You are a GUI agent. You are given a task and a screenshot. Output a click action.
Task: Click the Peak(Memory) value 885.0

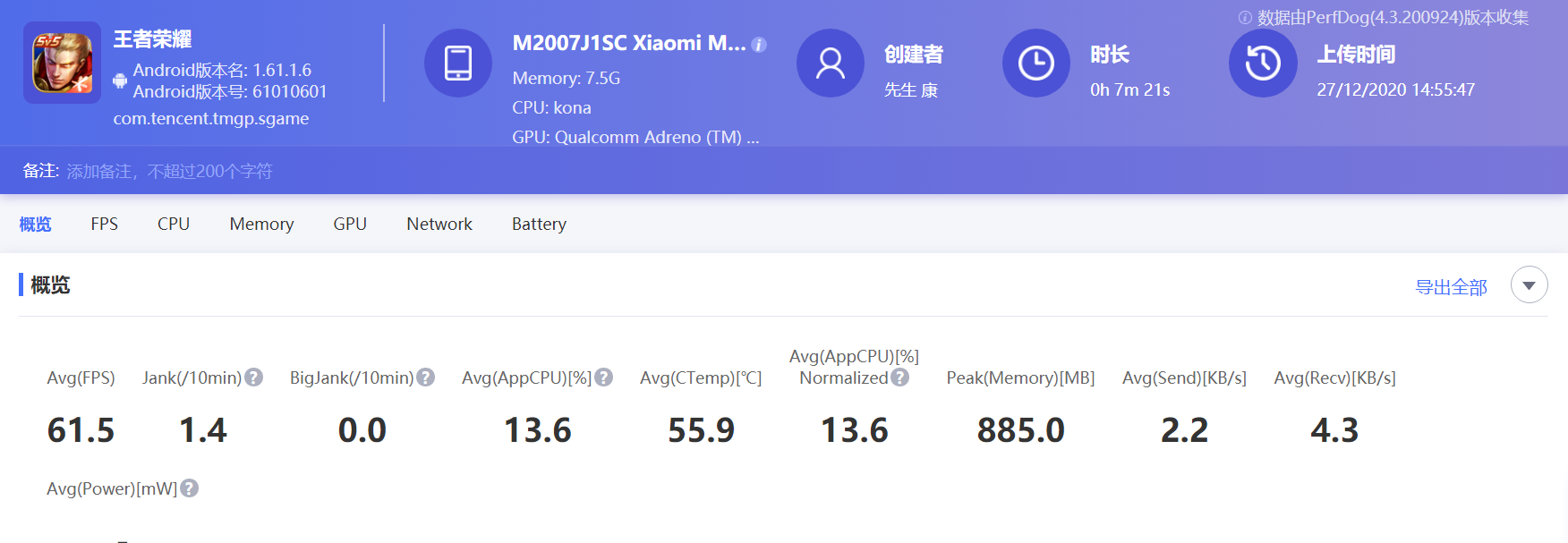[1021, 430]
